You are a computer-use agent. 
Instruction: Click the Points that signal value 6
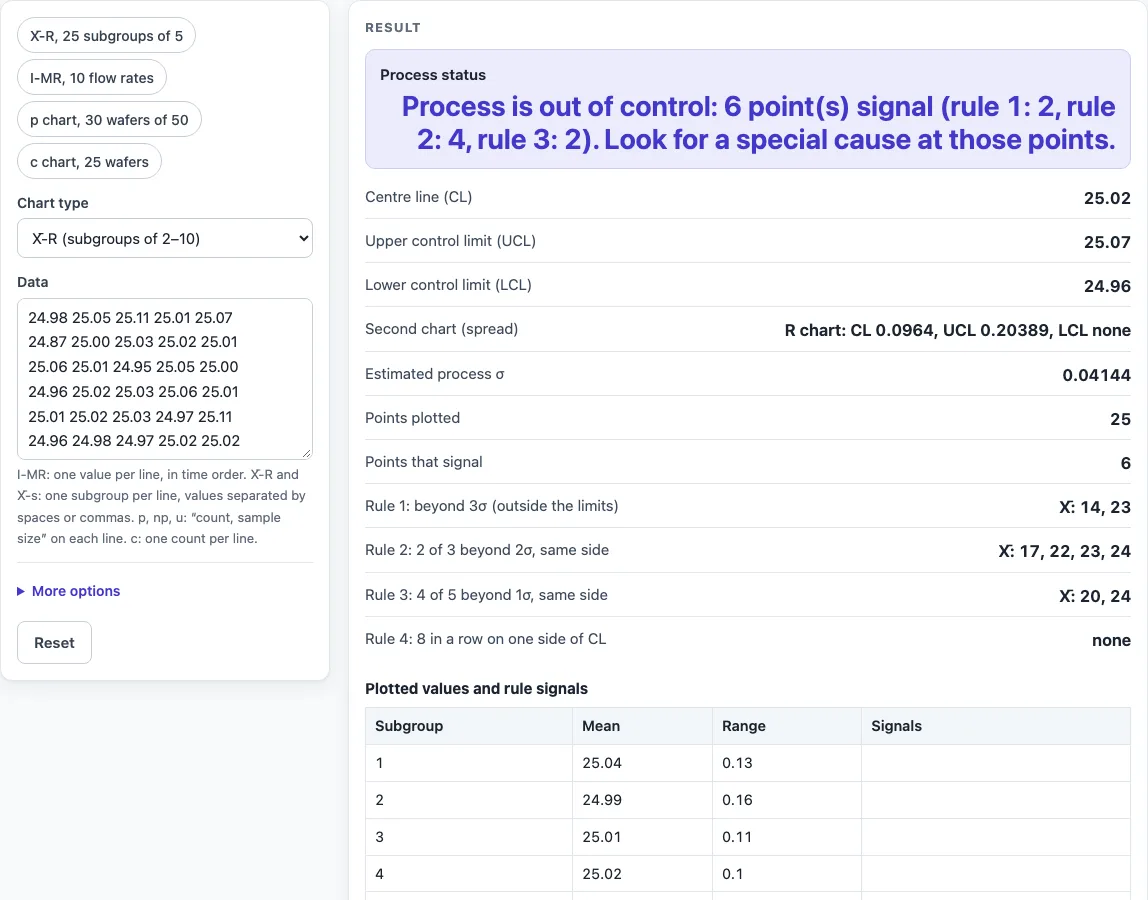(x=1125, y=463)
